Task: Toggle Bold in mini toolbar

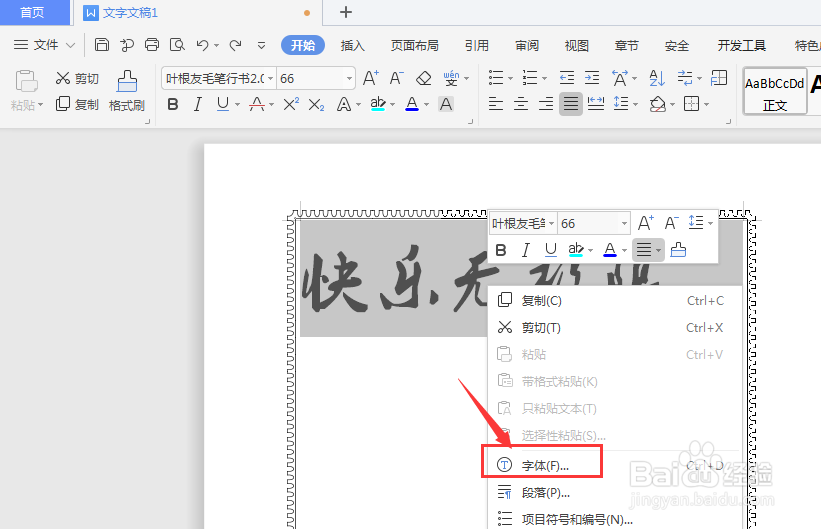Action: pos(501,250)
